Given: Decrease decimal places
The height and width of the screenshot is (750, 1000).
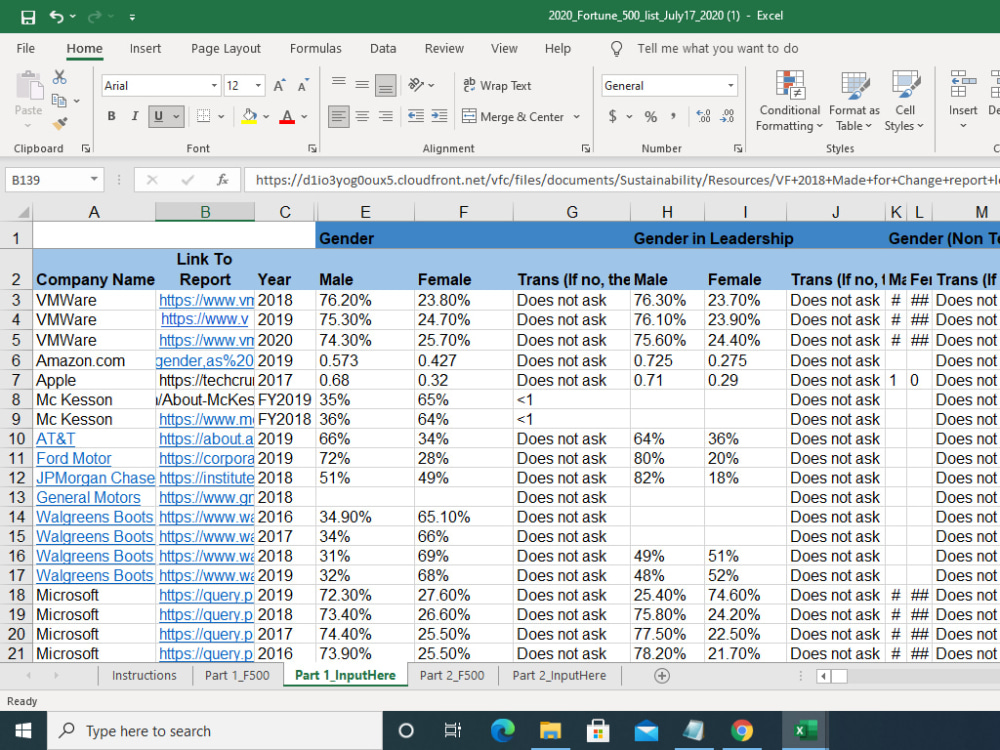Looking at the screenshot, I should 727,116.
